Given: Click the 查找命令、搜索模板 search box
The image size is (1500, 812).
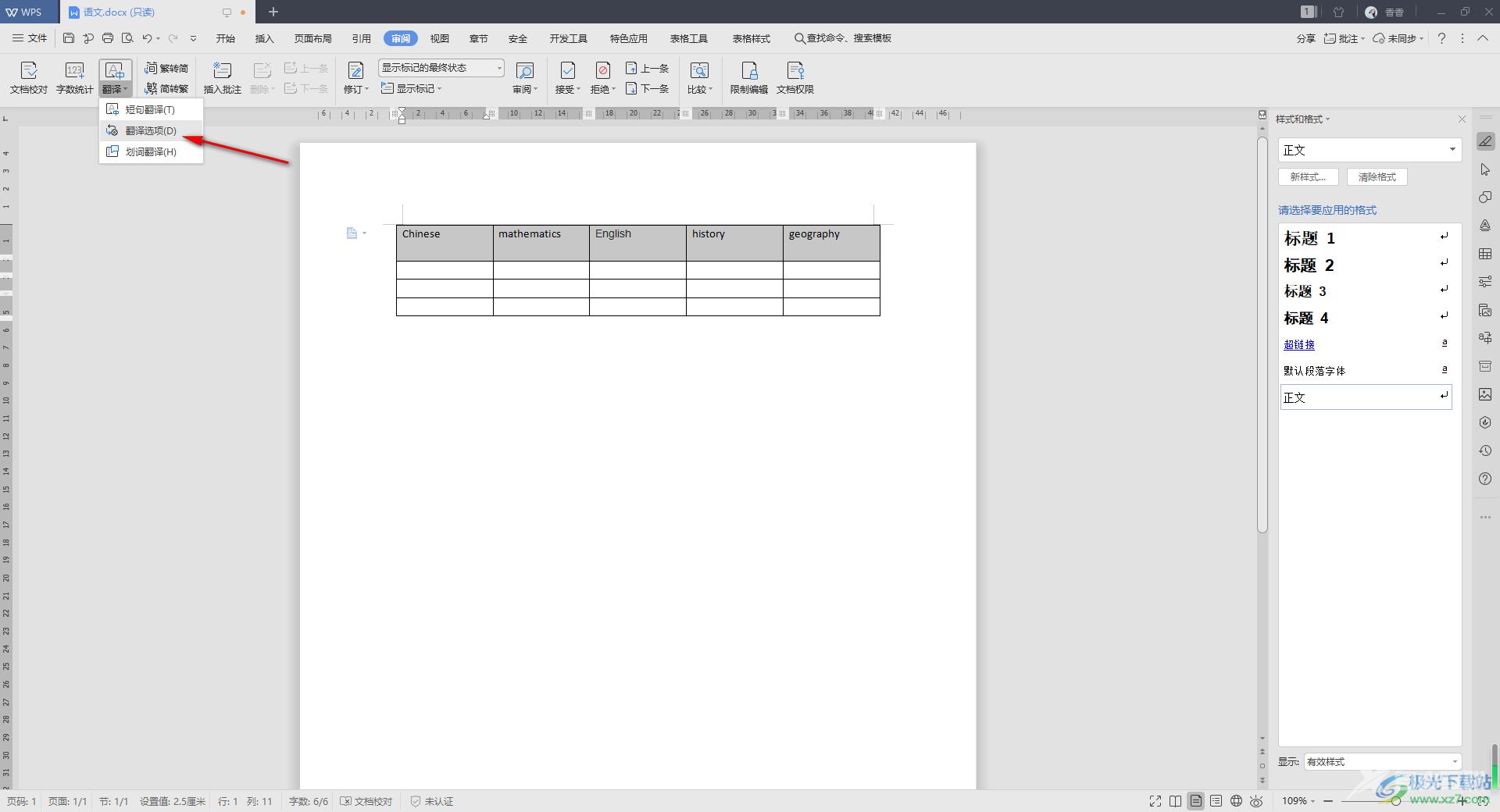Looking at the screenshot, I should 844,38.
